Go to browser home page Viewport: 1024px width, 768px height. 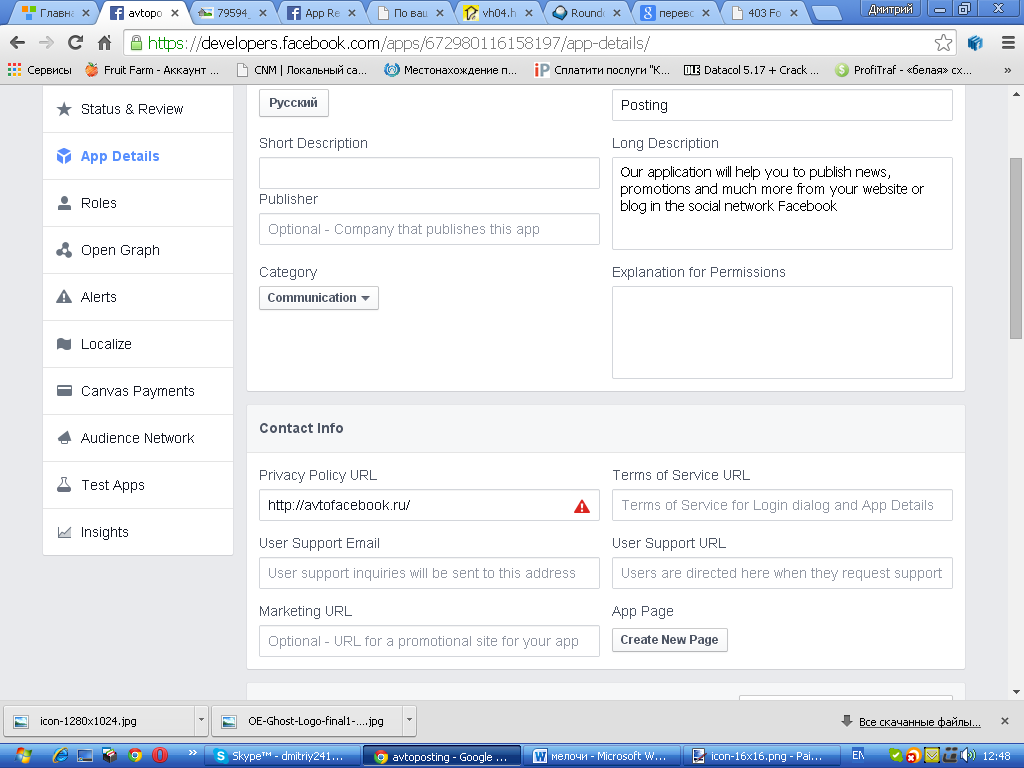pyautogui.click(x=104, y=43)
